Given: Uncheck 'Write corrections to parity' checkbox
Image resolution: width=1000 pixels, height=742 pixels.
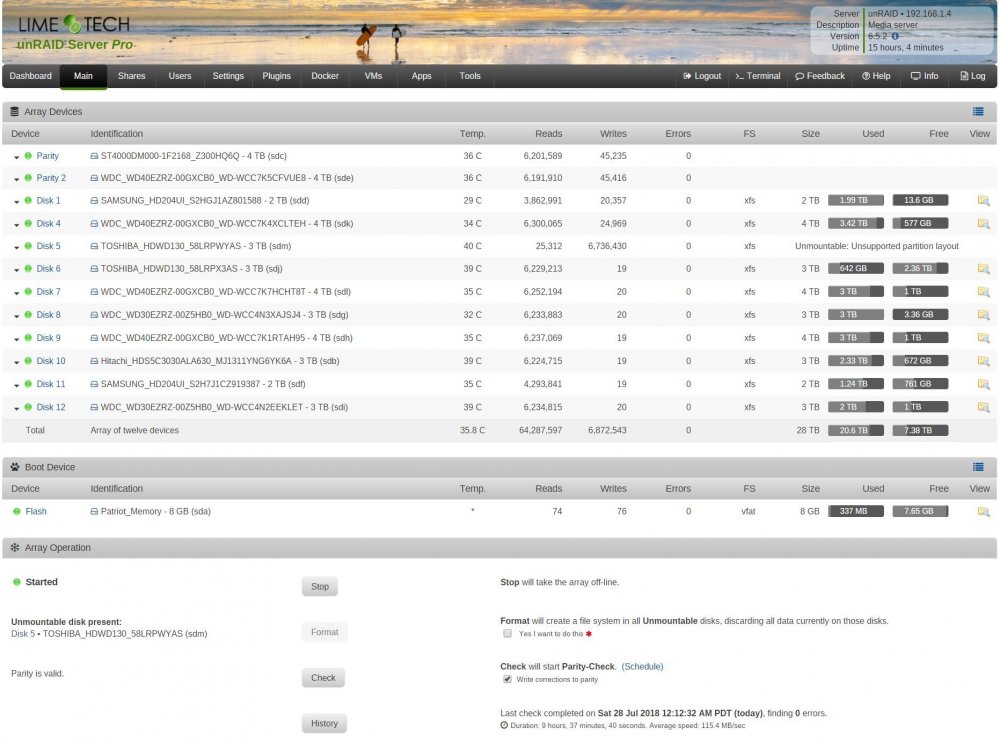Looking at the screenshot, I should click(x=507, y=679).
